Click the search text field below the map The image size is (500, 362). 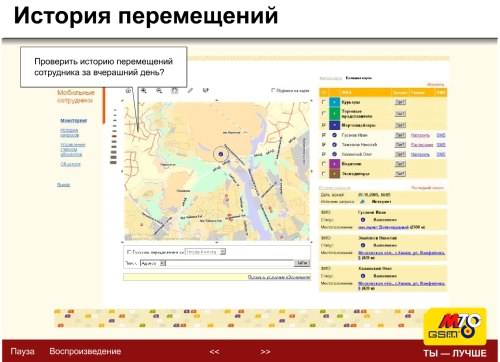pyautogui.click(x=230, y=263)
